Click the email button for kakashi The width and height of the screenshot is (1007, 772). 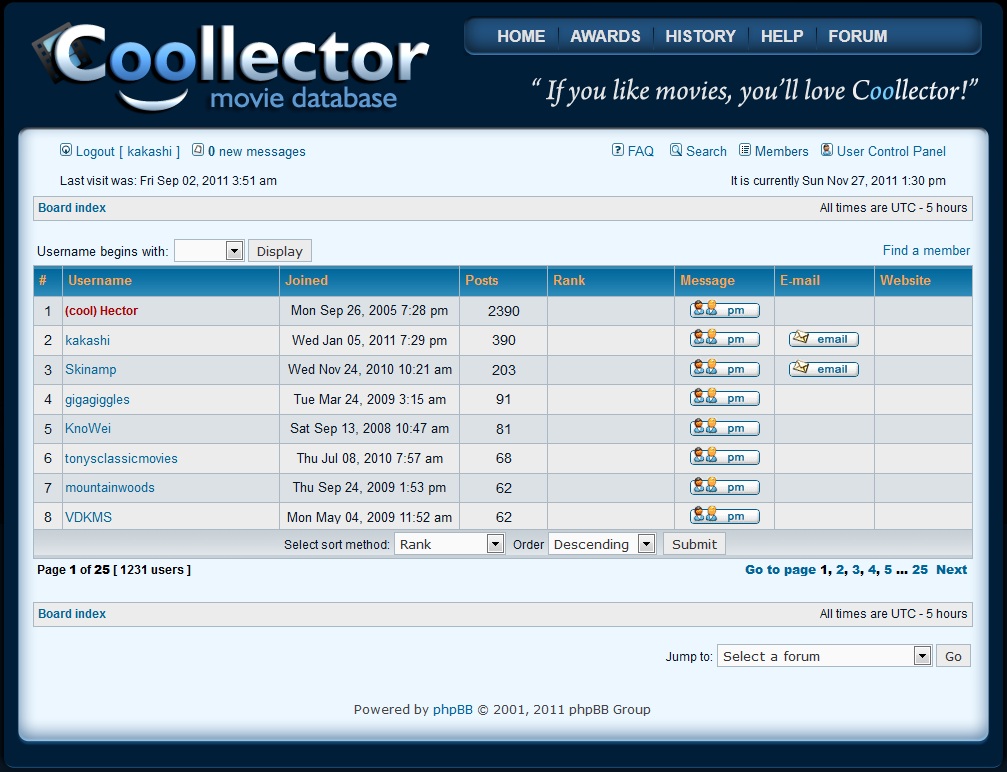pyautogui.click(x=823, y=338)
